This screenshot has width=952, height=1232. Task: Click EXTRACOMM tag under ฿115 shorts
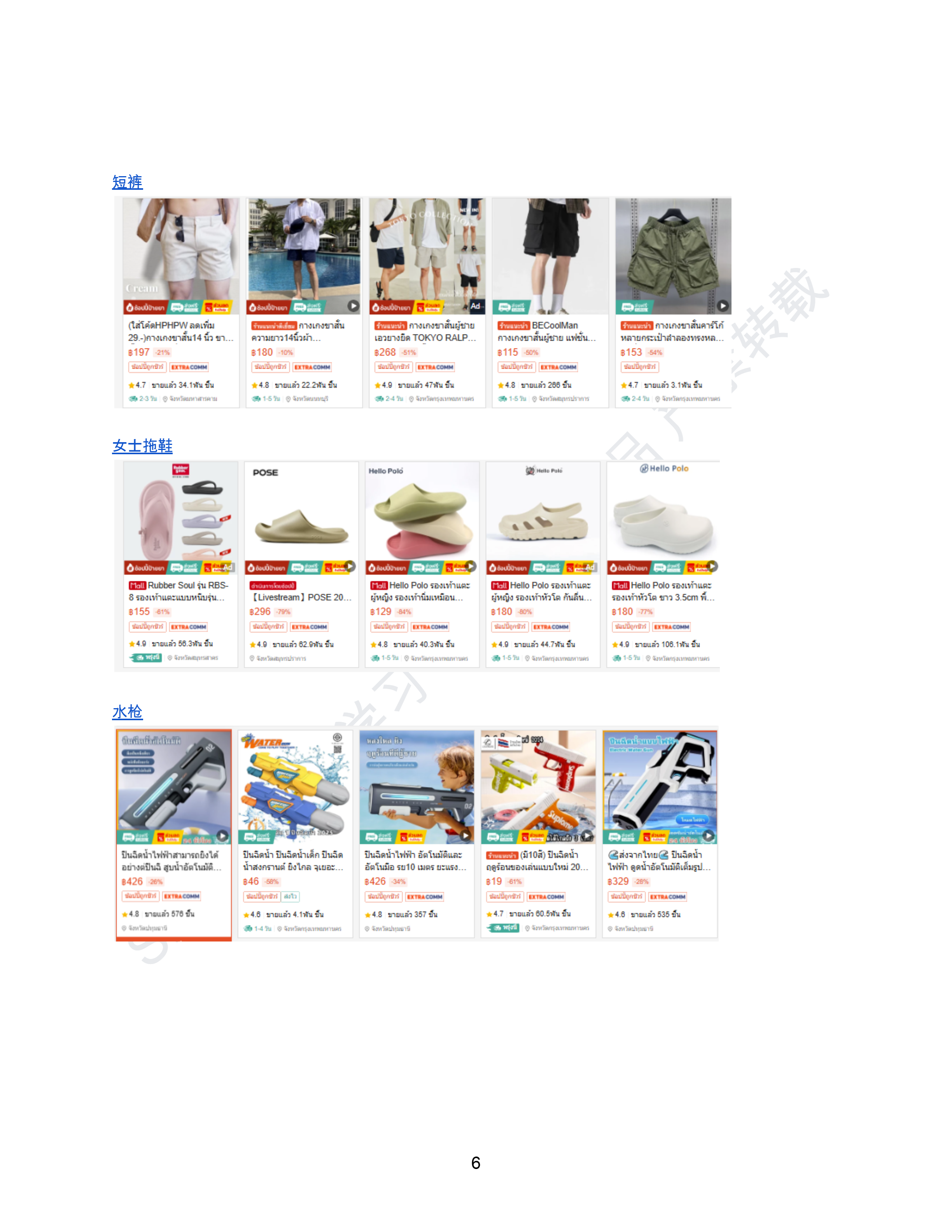coord(558,367)
